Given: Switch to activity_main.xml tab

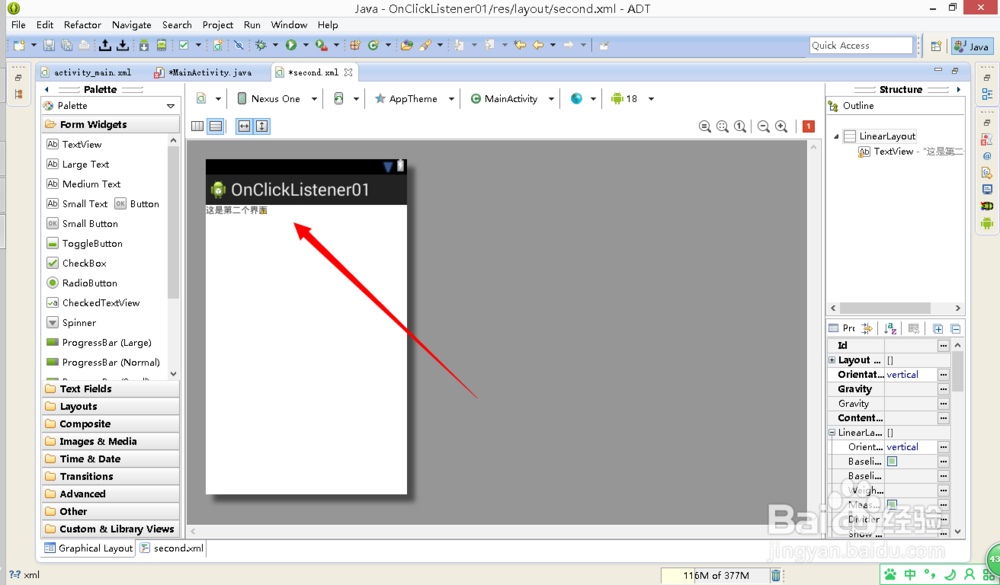Looking at the screenshot, I should pos(86,73).
